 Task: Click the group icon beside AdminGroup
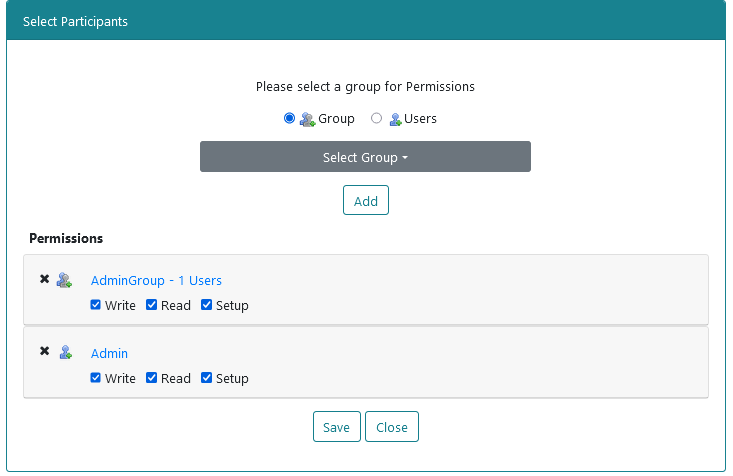click(64, 280)
